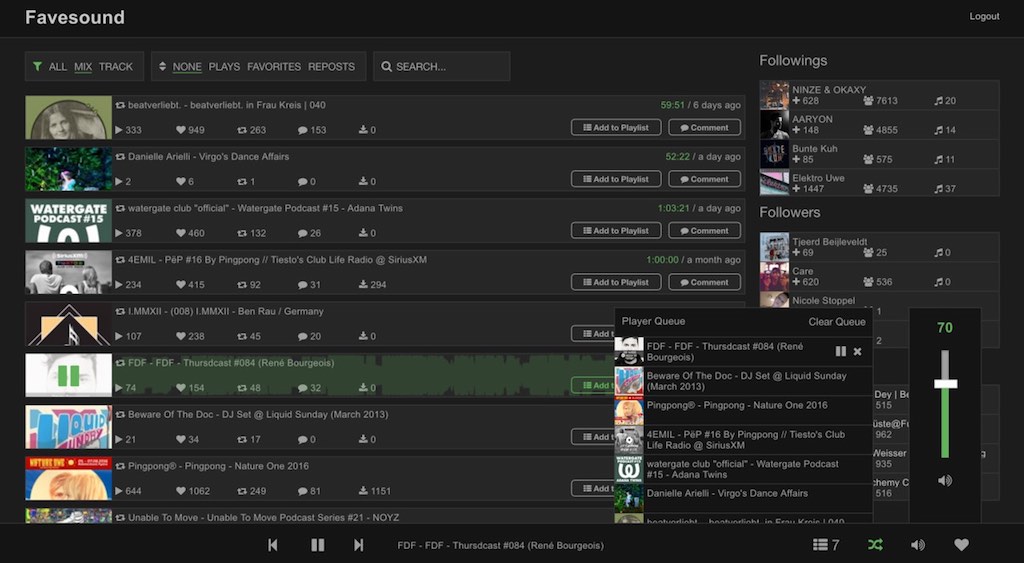Sort the list by REPOSTS
Screen dimensions: 1024x563
click(x=331, y=67)
